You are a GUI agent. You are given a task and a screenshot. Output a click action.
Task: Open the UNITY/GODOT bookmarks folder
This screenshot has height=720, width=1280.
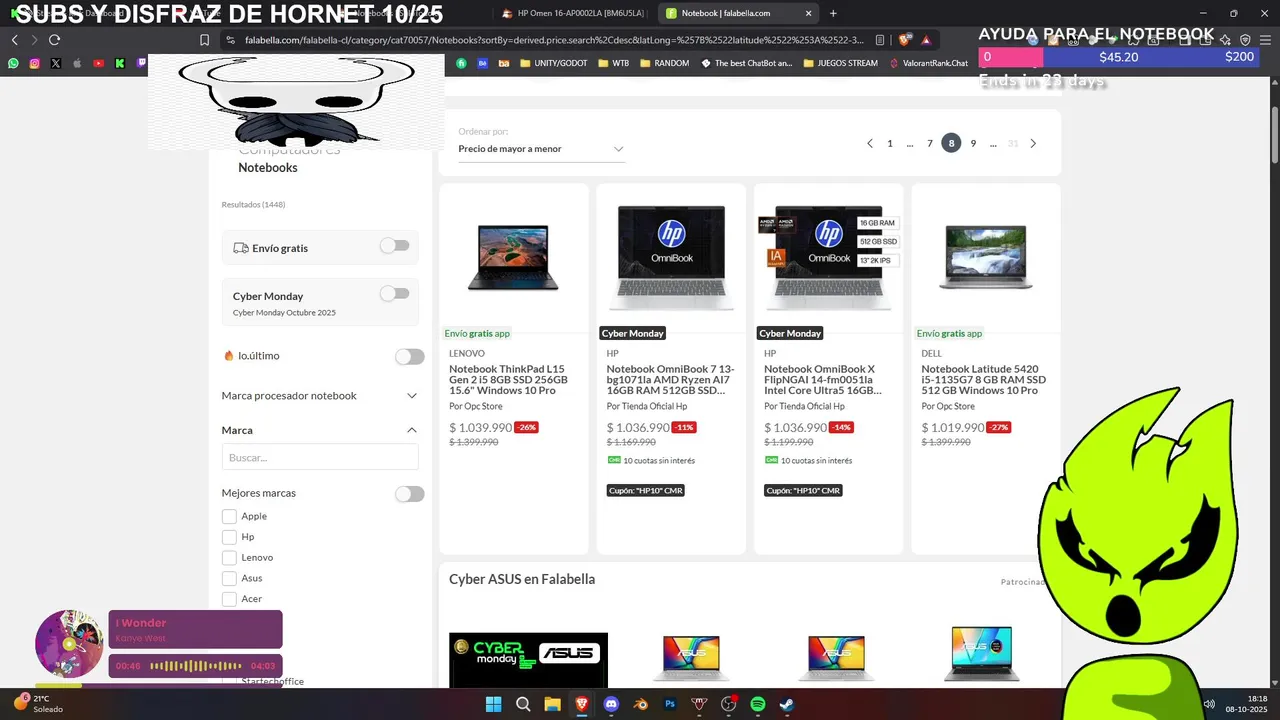point(552,63)
